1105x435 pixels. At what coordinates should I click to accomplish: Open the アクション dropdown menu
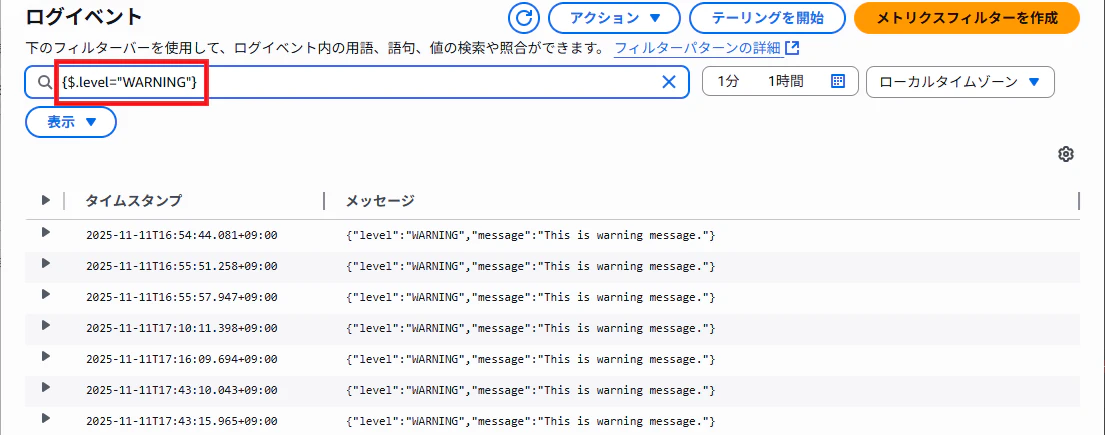615,18
